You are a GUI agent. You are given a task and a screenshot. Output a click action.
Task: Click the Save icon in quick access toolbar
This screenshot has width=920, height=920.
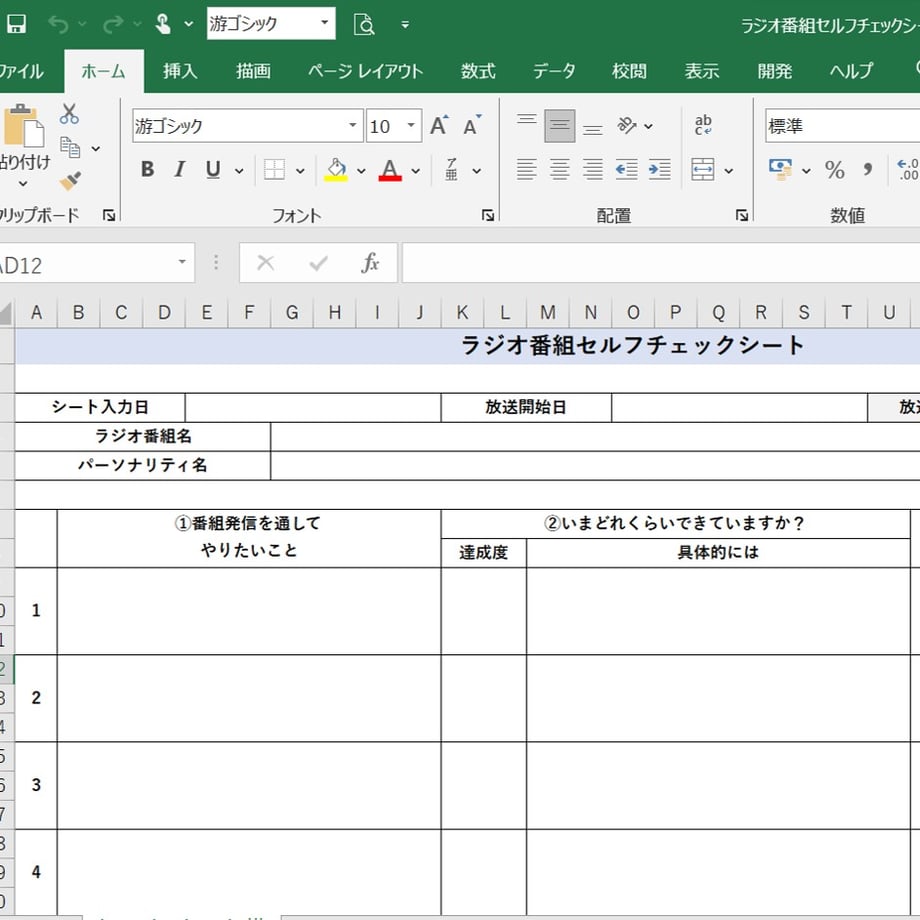16,24
